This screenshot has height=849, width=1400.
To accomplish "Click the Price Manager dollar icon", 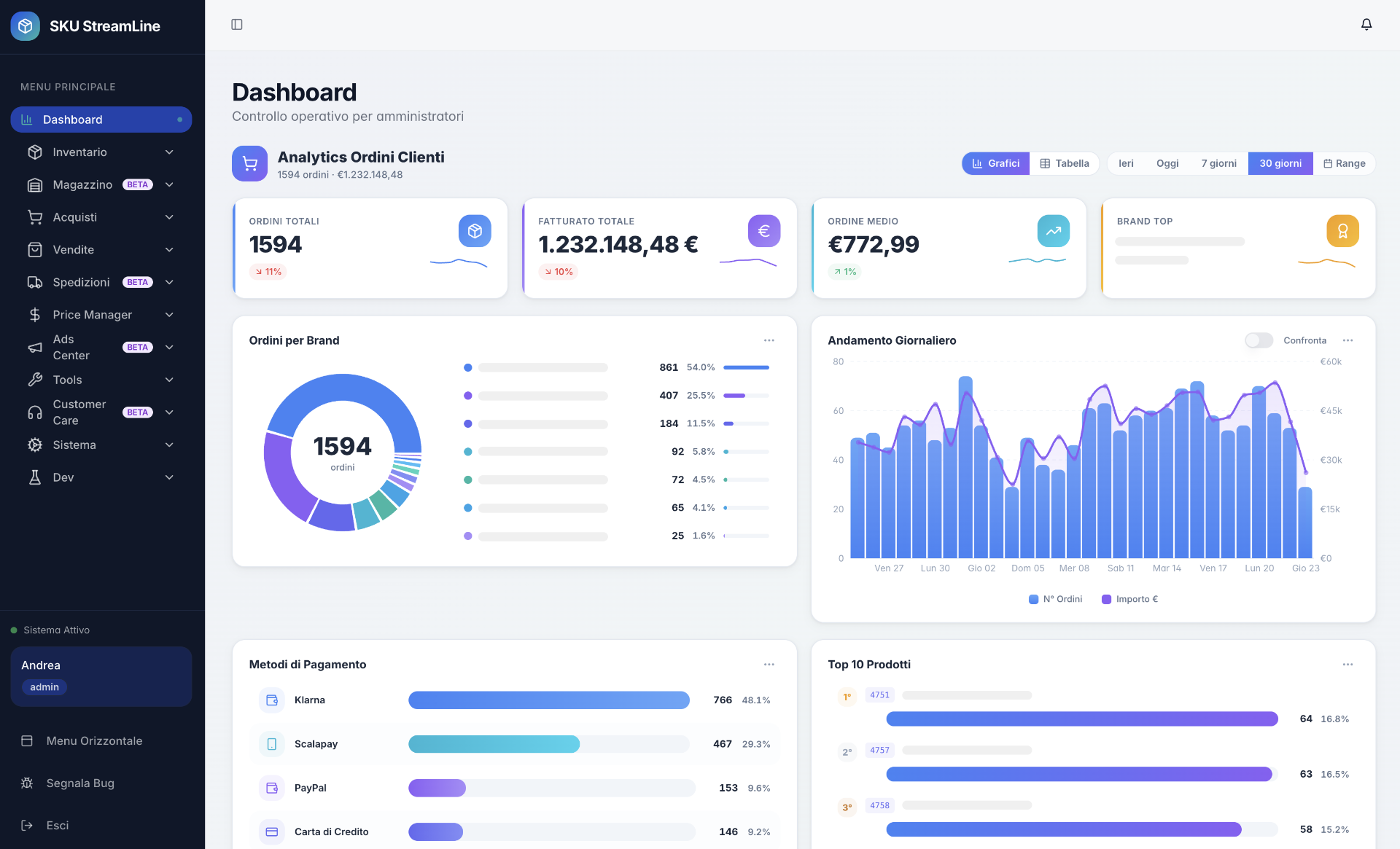I will point(35,314).
